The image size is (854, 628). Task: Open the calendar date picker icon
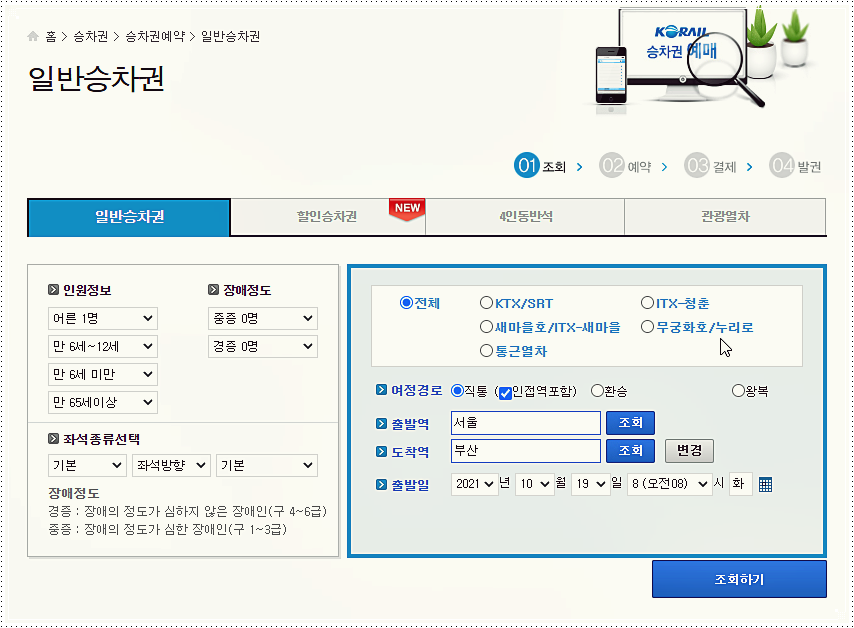click(x=765, y=484)
